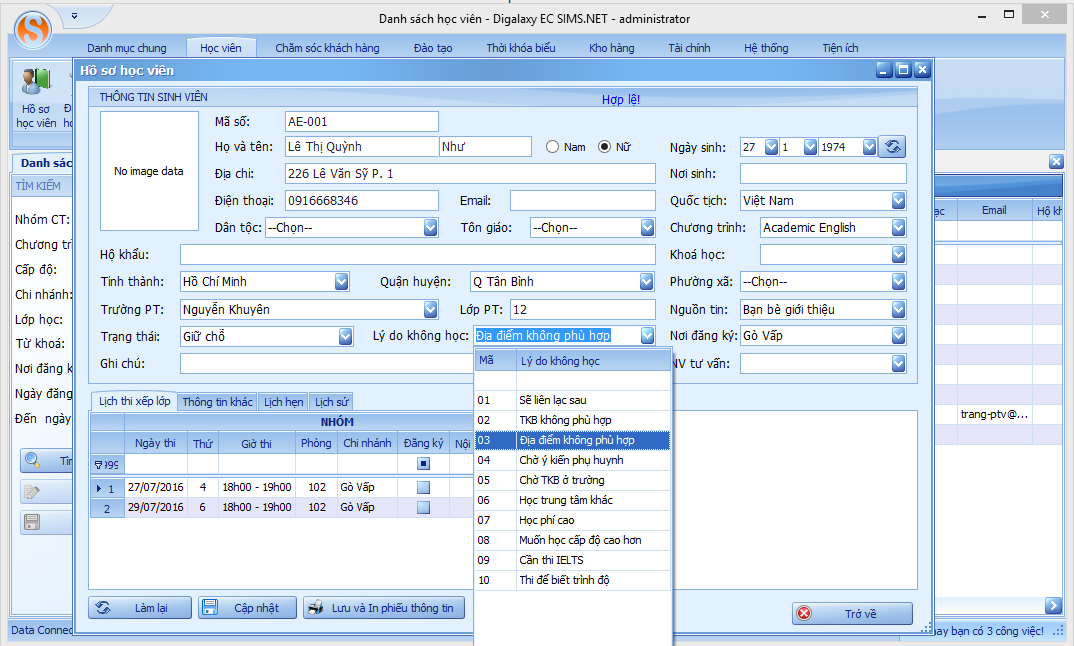Image resolution: width=1074 pixels, height=646 pixels.
Task: Expand the Nguồn tin dropdown
Action: pos(897,310)
